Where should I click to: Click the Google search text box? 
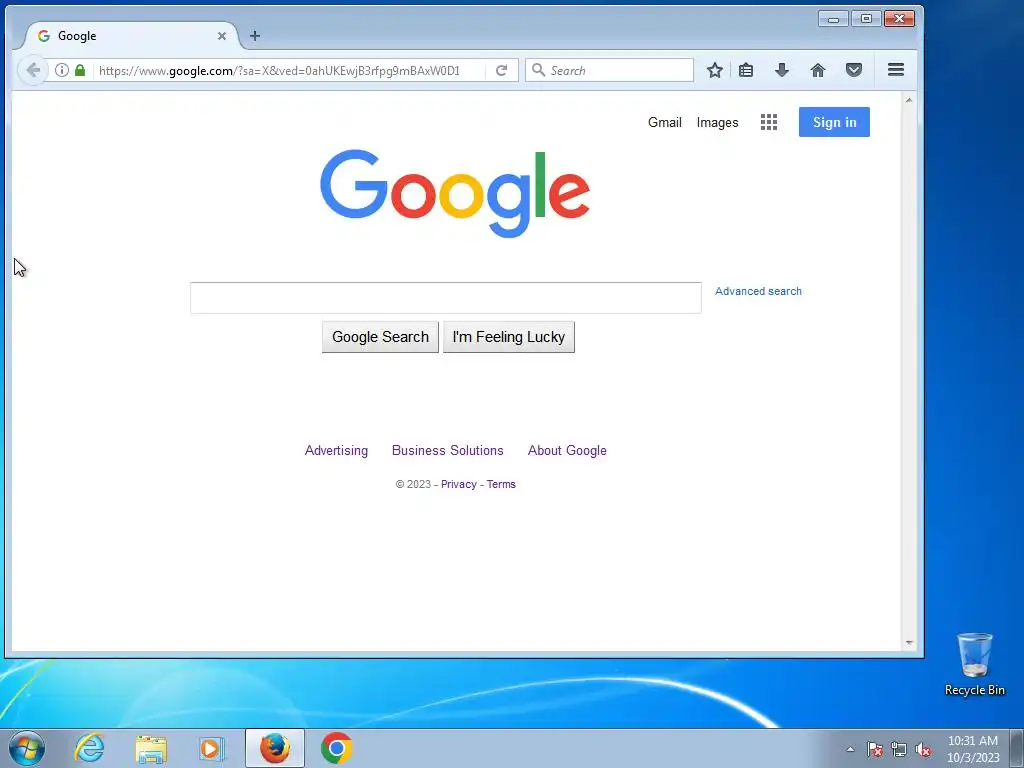446,298
